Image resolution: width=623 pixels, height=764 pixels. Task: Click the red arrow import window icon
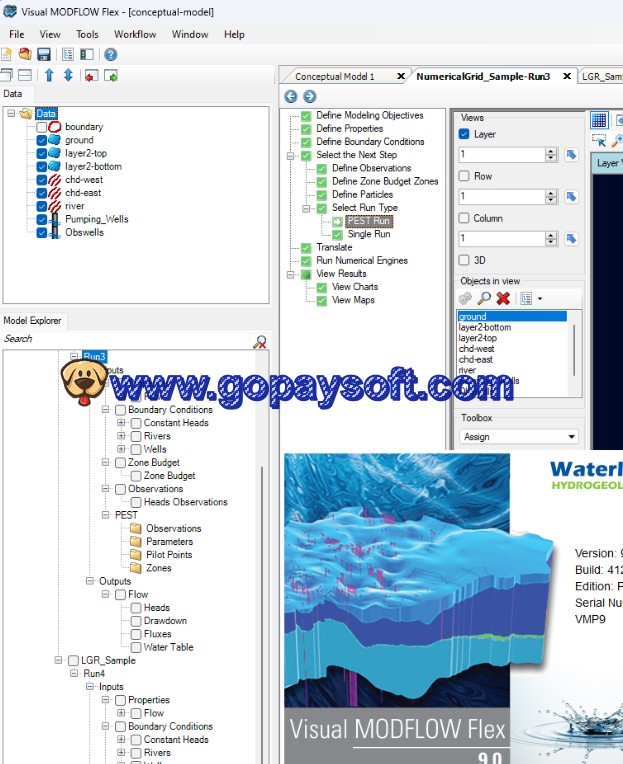[92, 76]
